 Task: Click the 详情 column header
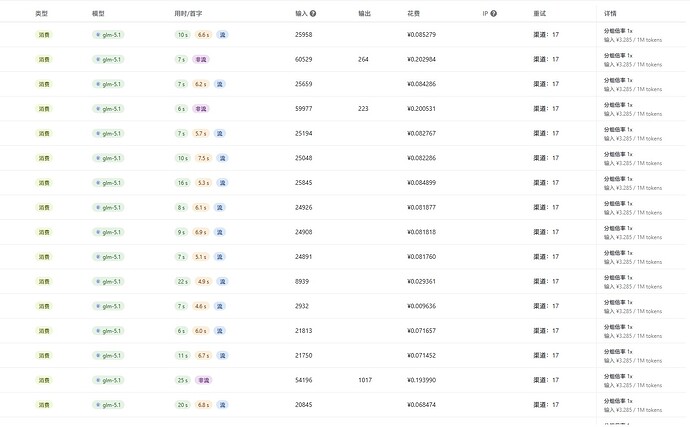click(610, 14)
